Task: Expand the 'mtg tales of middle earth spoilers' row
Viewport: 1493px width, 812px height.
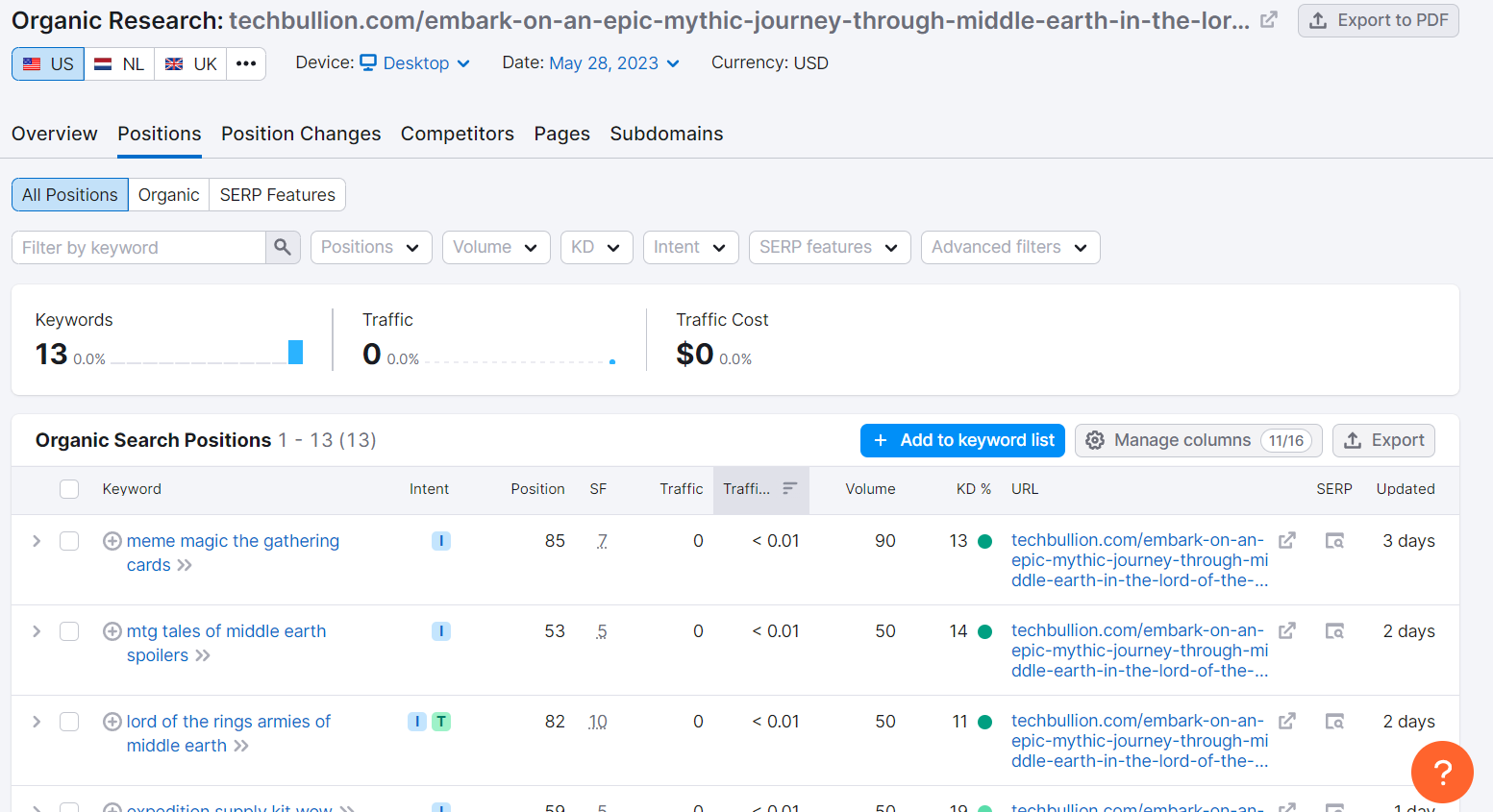Action: (x=37, y=631)
